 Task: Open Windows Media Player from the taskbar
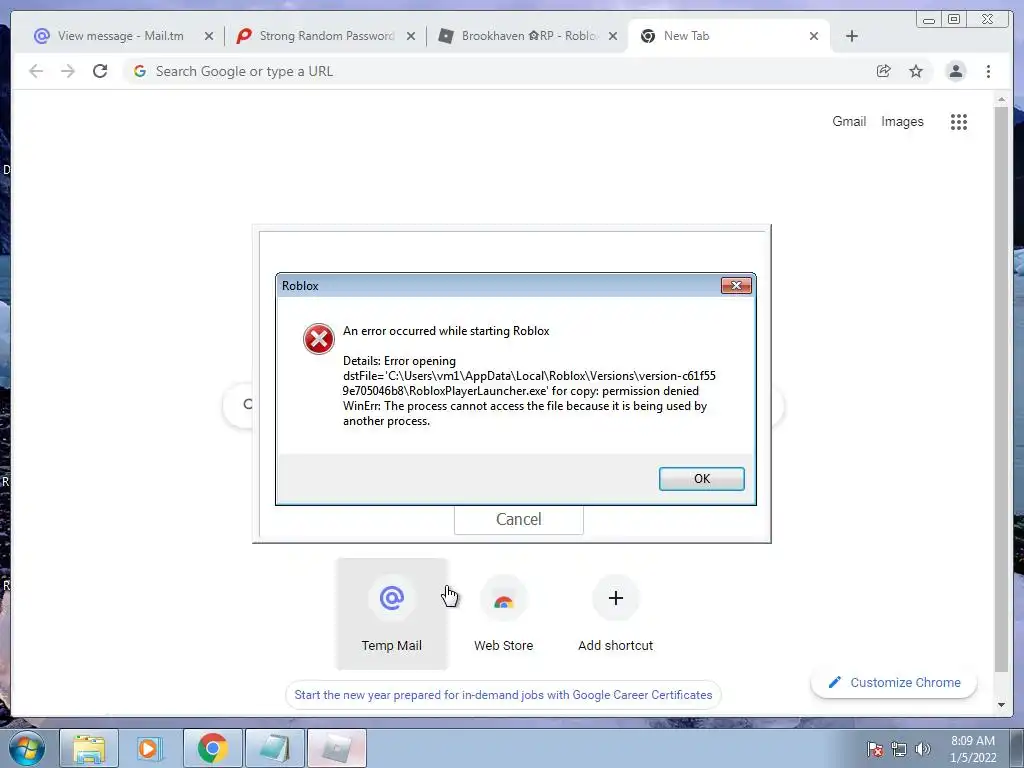(x=150, y=748)
